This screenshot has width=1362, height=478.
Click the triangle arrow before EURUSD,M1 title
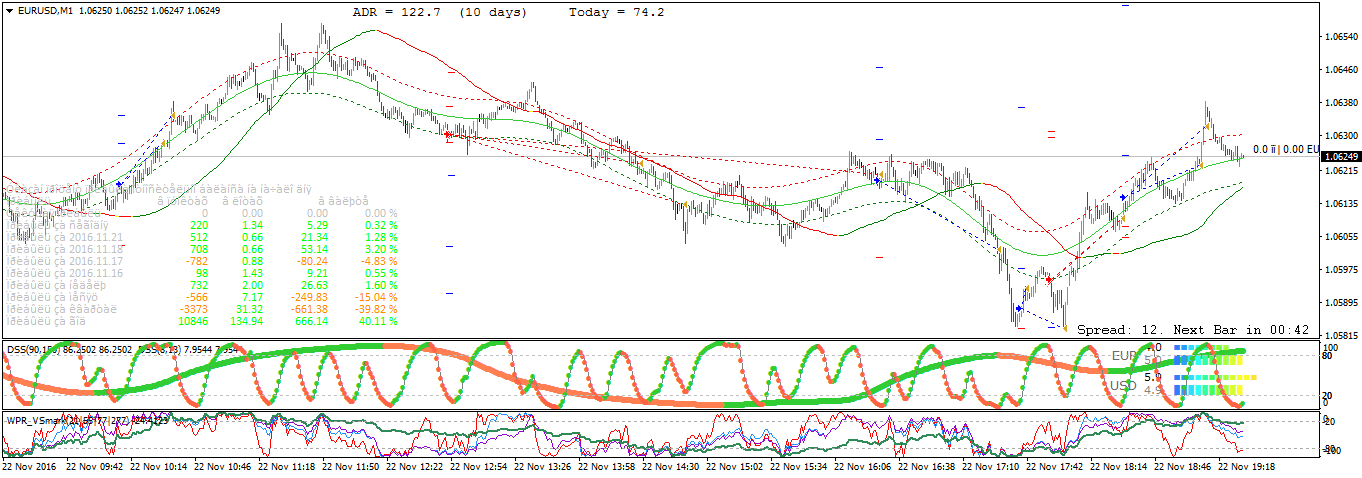pyautogui.click(x=9, y=10)
